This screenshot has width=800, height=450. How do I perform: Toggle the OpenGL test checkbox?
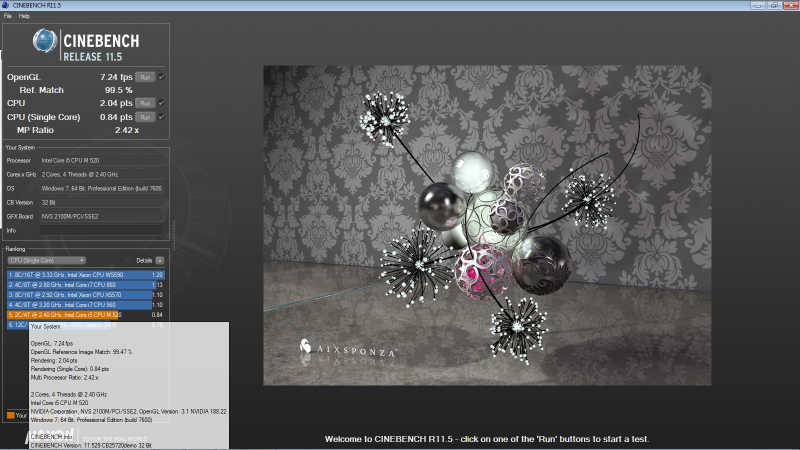point(162,77)
